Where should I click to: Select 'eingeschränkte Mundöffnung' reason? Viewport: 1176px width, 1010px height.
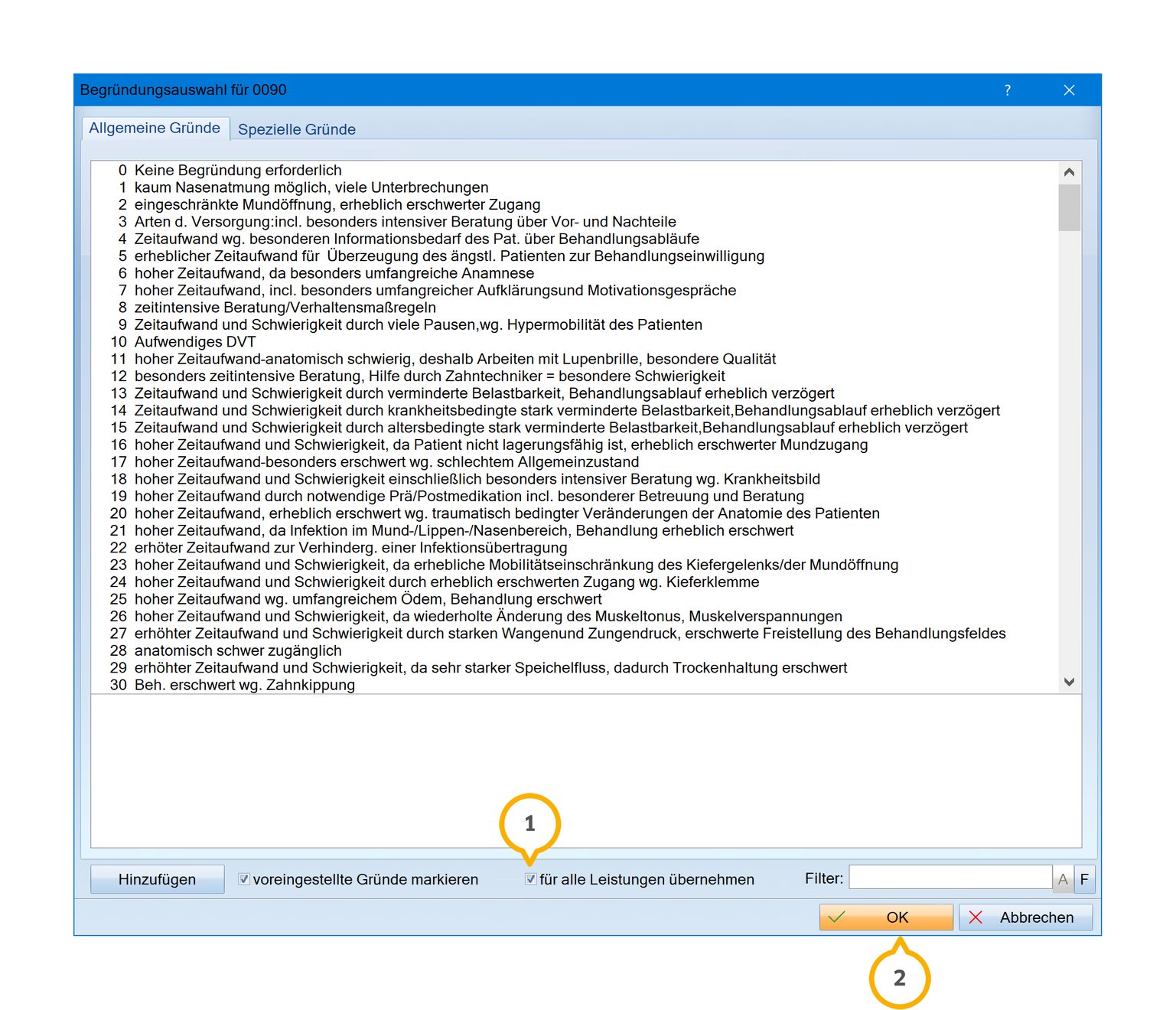tap(574, 204)
